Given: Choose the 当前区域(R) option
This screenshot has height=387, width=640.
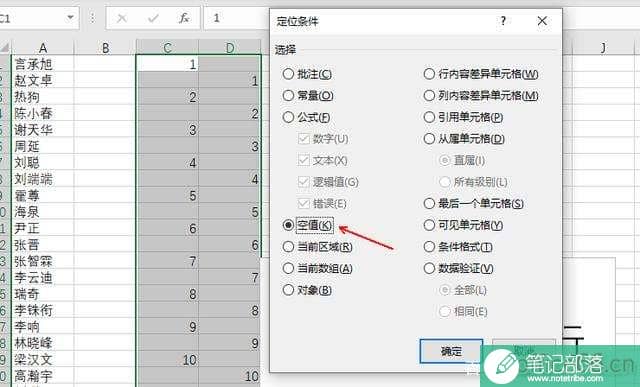Looking at the screenshot, I should click(x=318, y=247).
